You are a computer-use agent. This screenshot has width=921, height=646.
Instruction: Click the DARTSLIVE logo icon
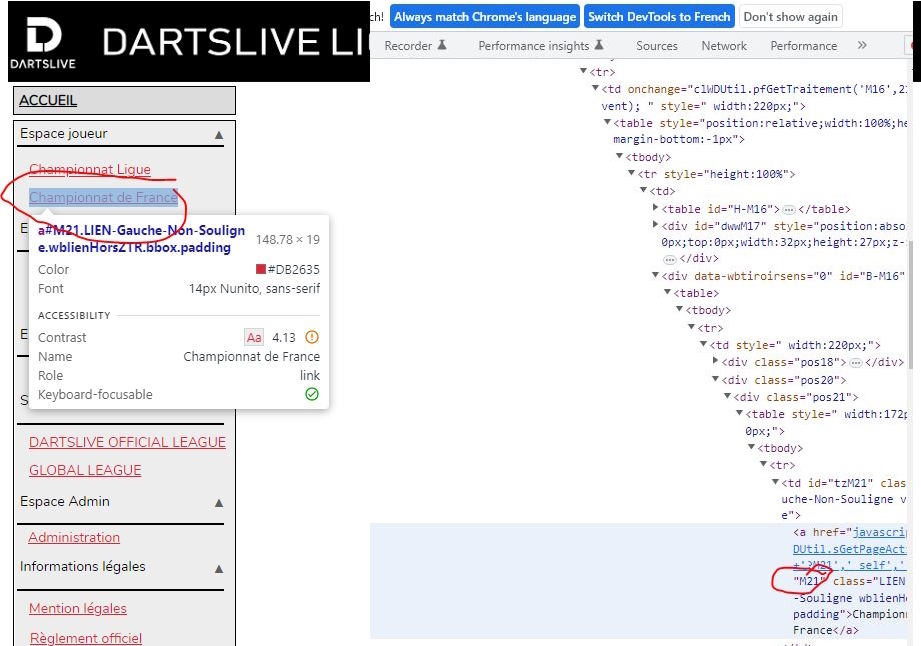[x=43, y=43]
